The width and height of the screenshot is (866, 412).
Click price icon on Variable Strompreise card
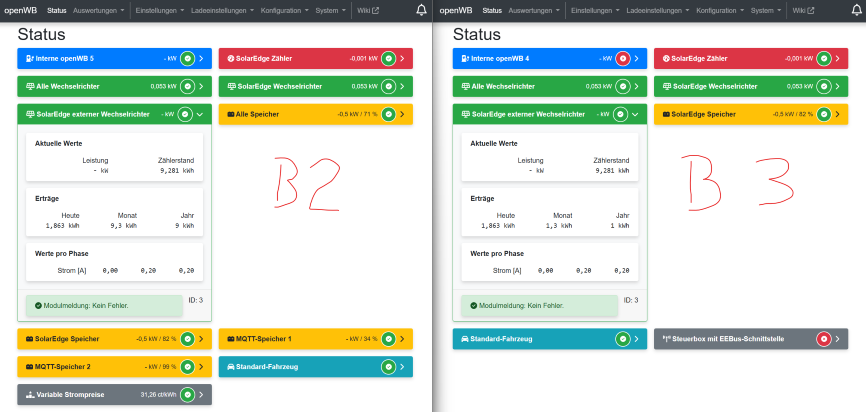30,395
